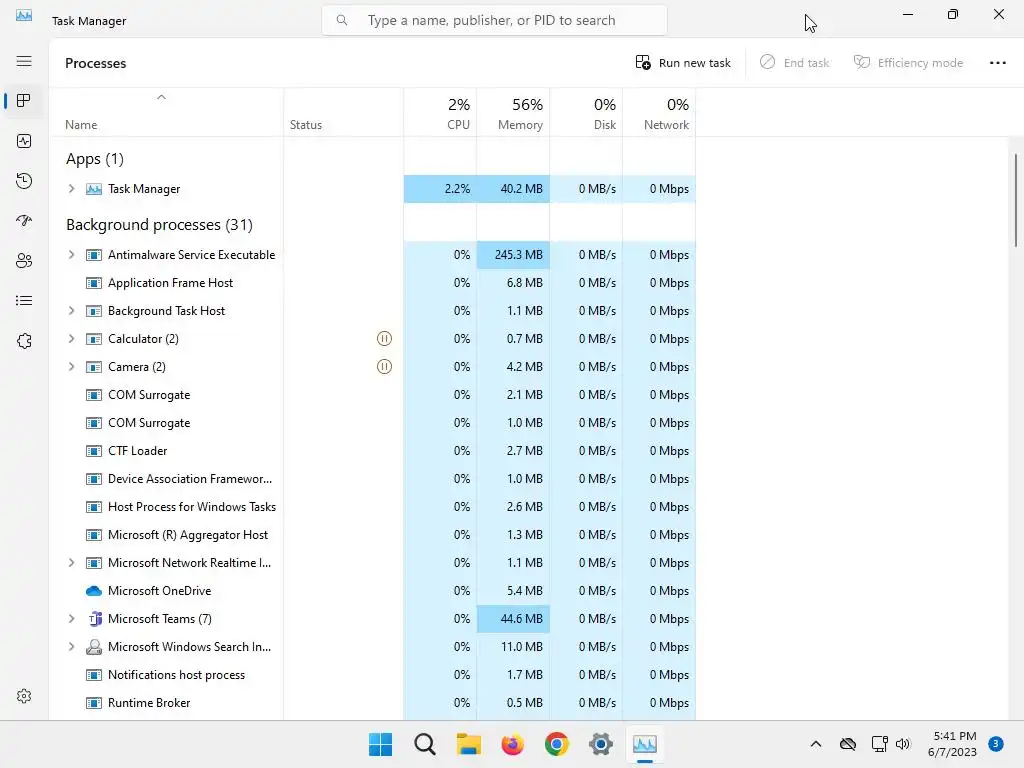Image resolution: width=1024 pixels, height=768 pixels.
Task: Select first COM Surrogate 2.1 MB row
Action: (373, 395)
